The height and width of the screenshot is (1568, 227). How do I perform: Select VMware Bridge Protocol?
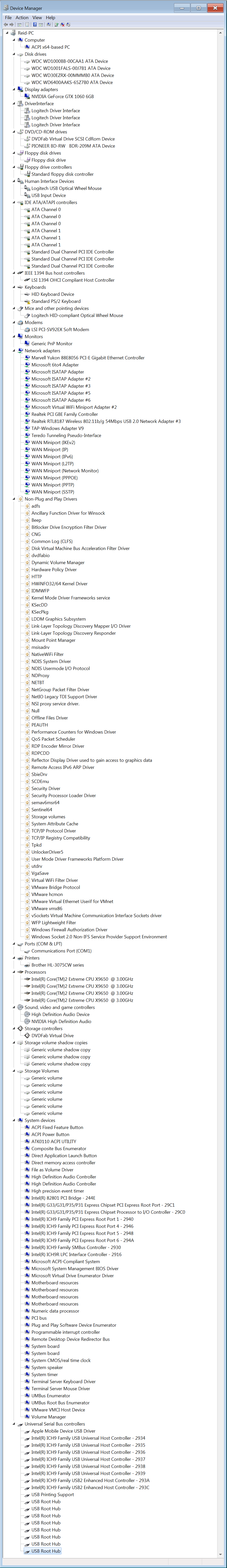tap(56, 887)
